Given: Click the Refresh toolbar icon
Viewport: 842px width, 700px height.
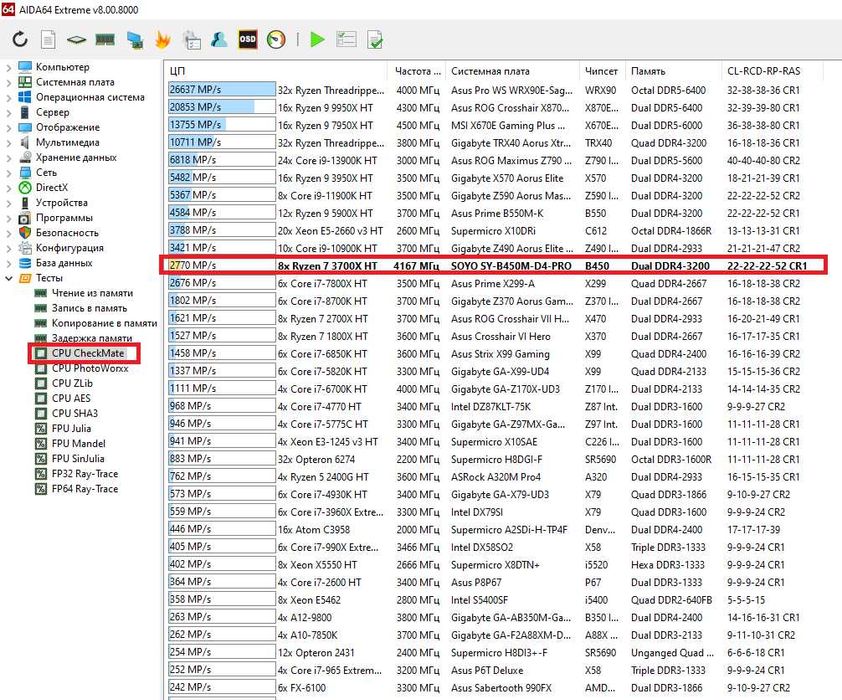Looking at the screenshot, I should [x=20, y=40].
